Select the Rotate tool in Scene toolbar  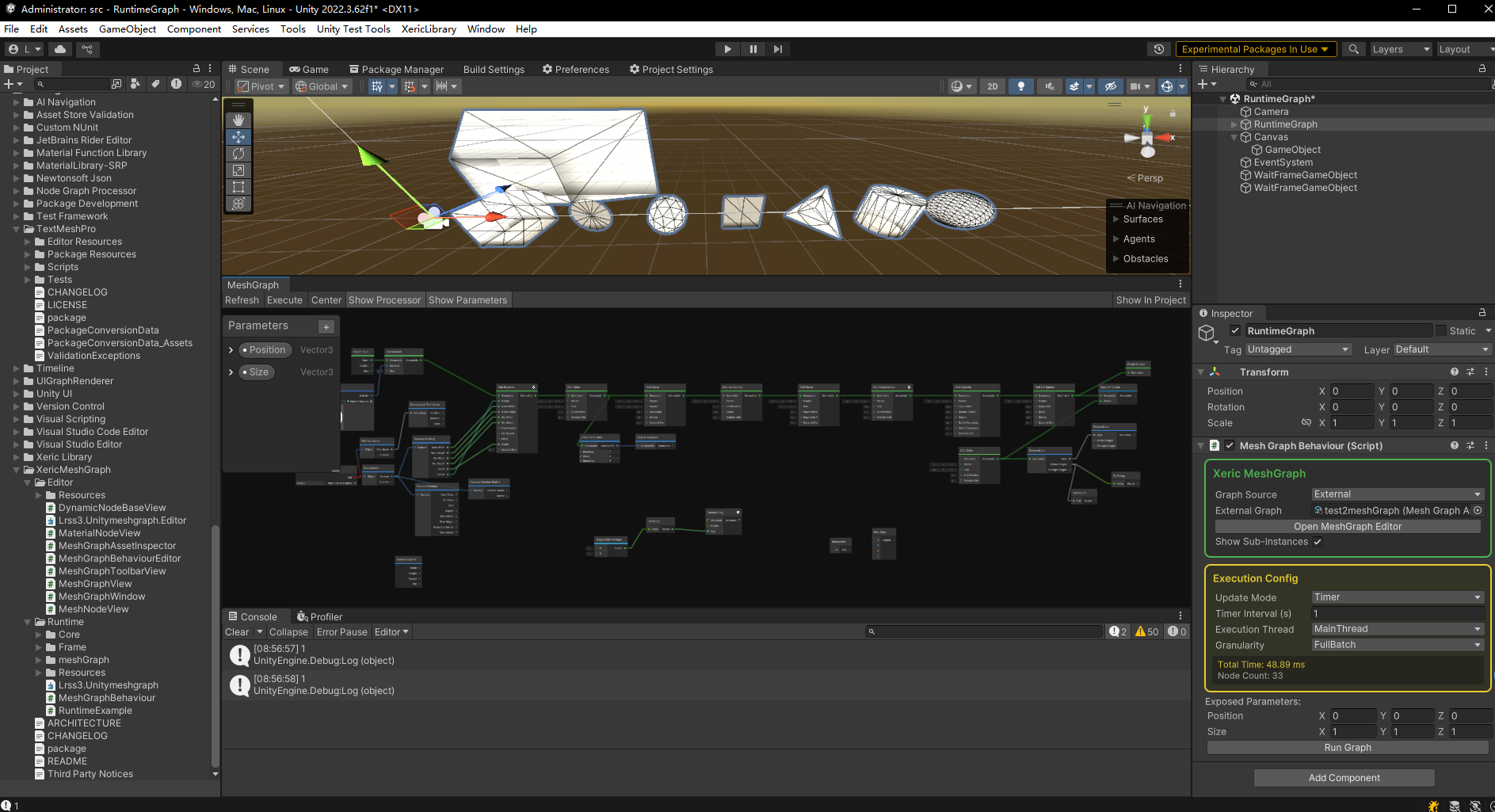238,154
